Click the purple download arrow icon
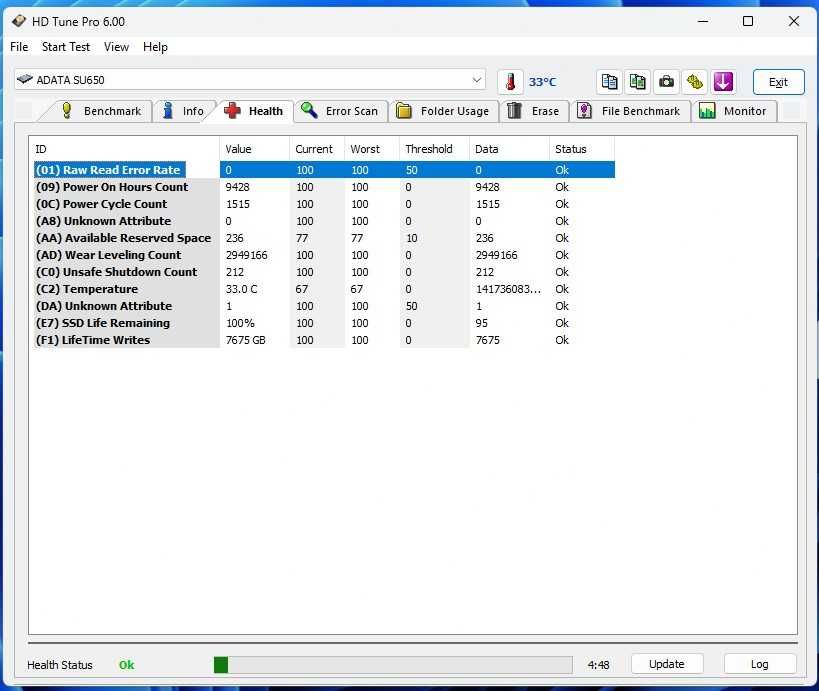The image size is (819, 691). 723,82
